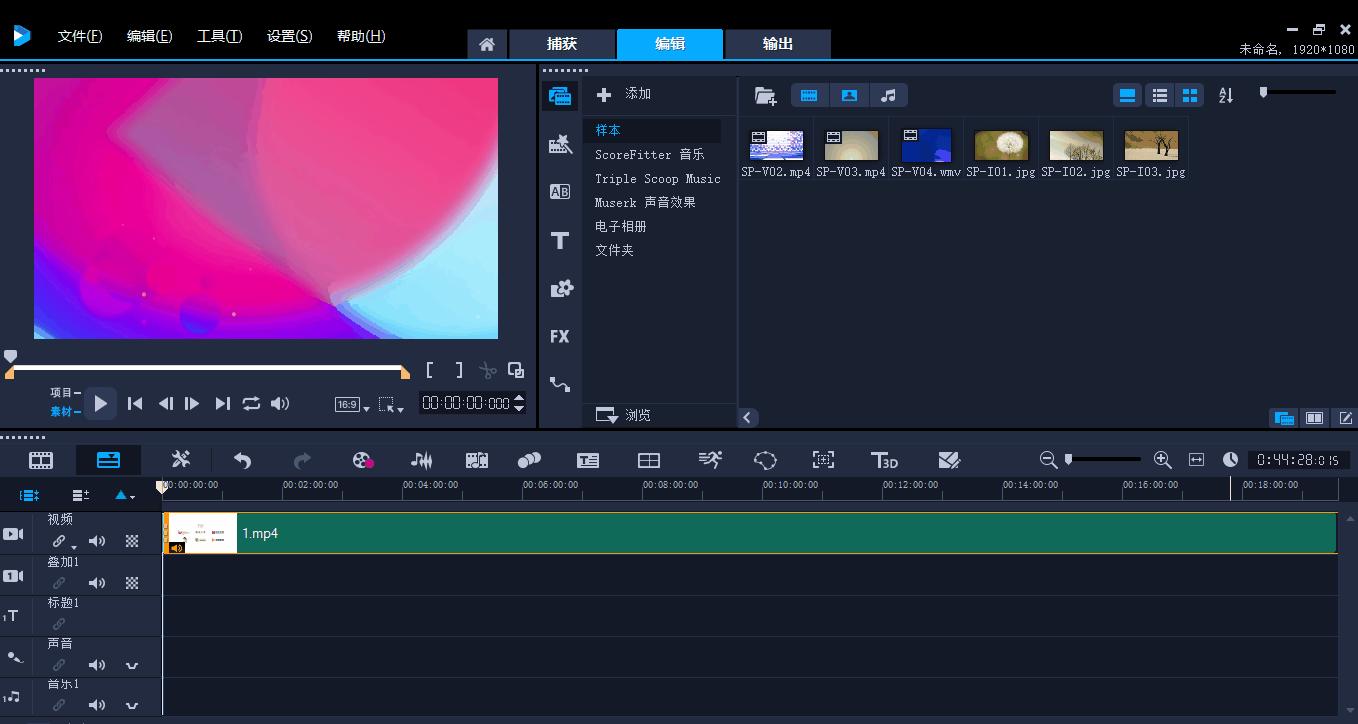Image resolution: width=1358 pixels, height=724 pixels.
Task: Open the FX filters panel
Action: coord(559,336)
